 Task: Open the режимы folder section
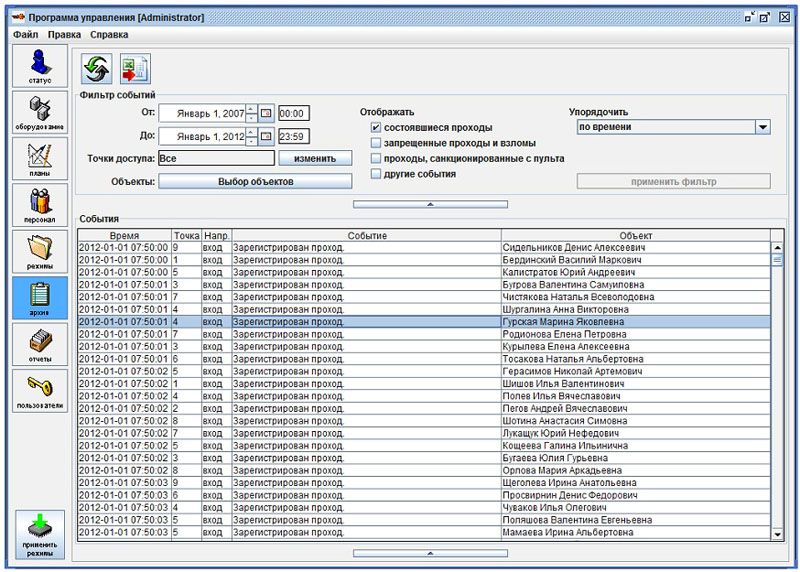click(x=40, y=250)
